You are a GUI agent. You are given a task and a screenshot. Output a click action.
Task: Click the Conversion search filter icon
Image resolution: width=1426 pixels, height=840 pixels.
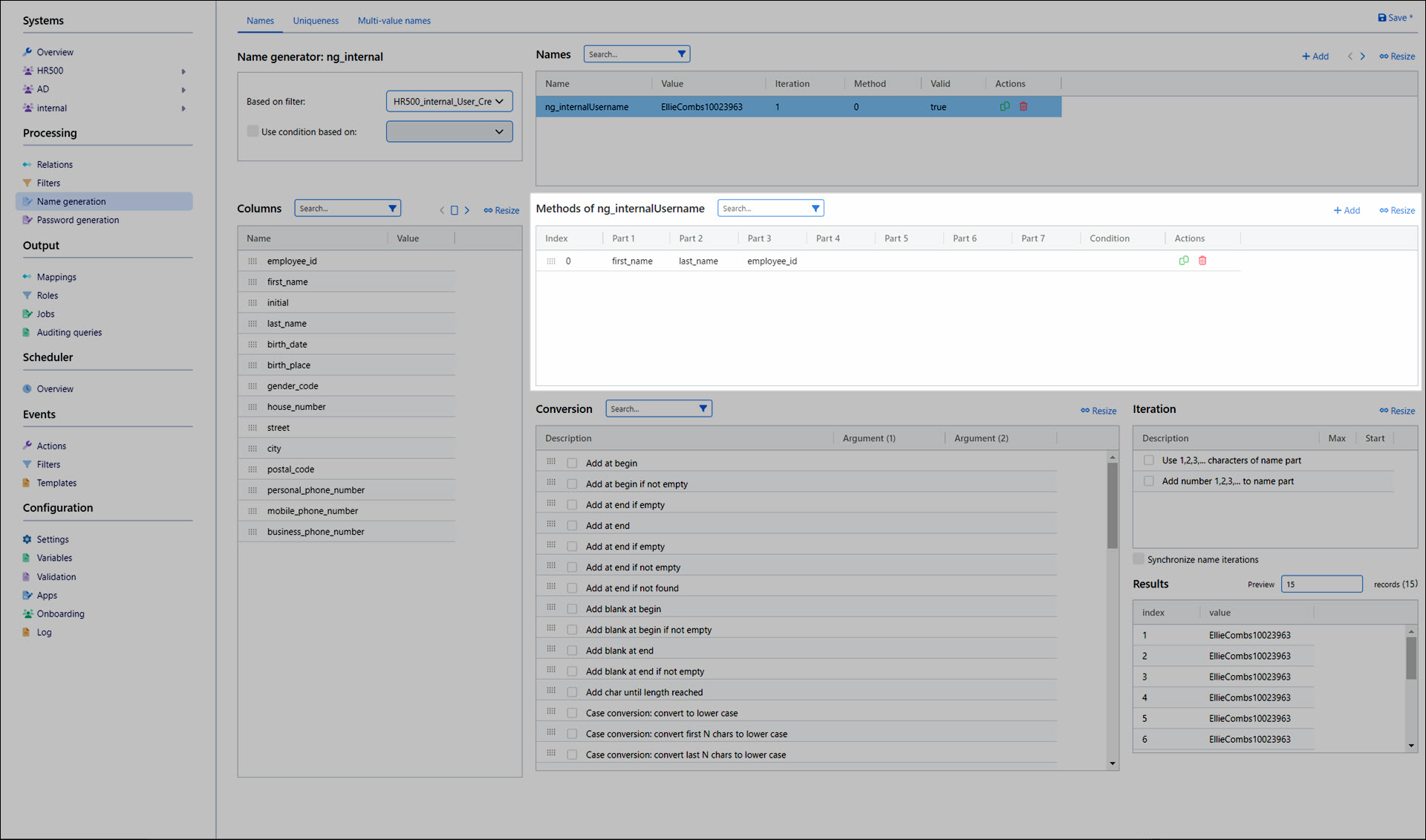click(703, 408)
